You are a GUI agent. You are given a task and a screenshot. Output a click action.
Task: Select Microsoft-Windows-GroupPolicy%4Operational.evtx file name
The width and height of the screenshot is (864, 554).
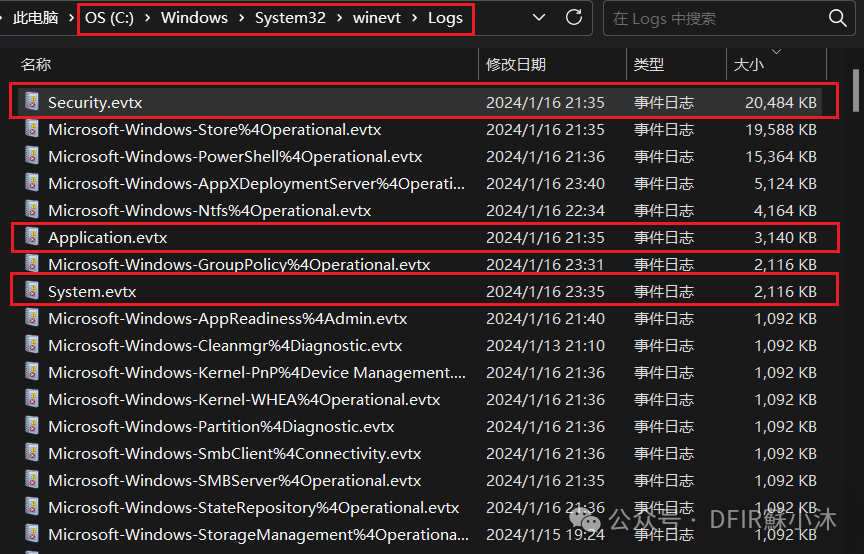[x=239, y=265]
